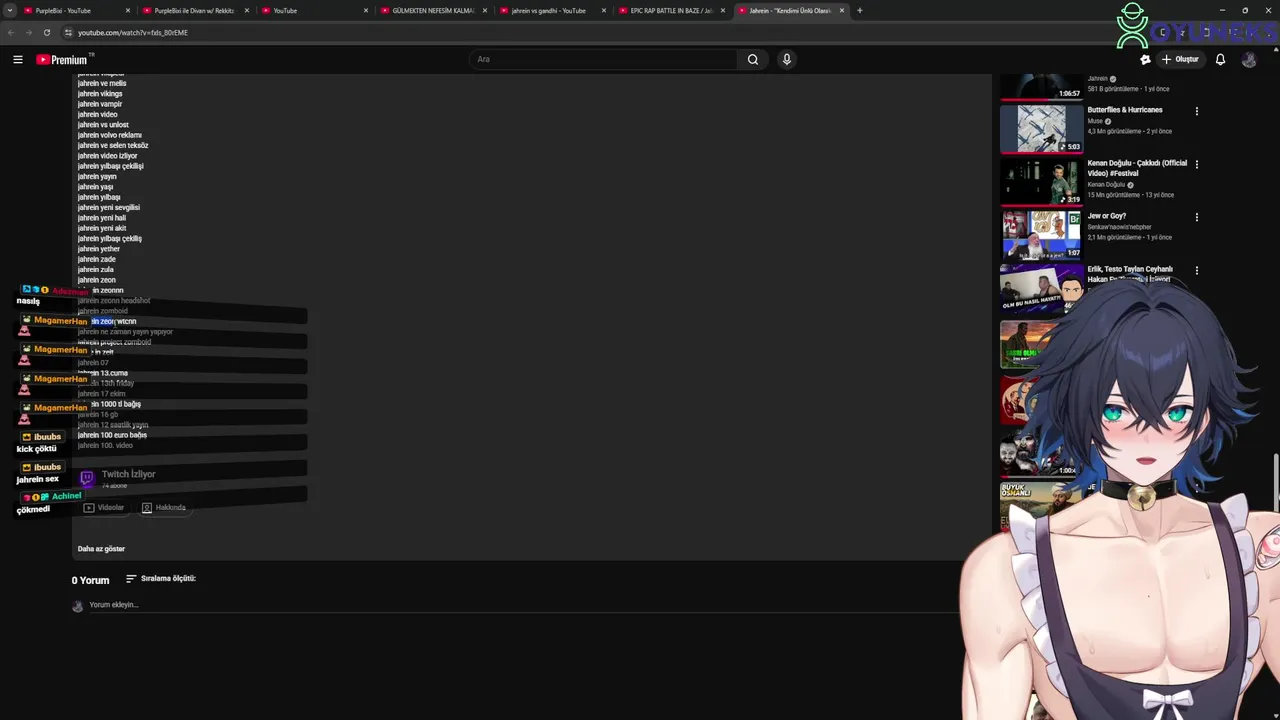This screenshot has width=1280, height=720.
Task: Go forward with the browser forward arrow
Action: (x=28, y=32)
